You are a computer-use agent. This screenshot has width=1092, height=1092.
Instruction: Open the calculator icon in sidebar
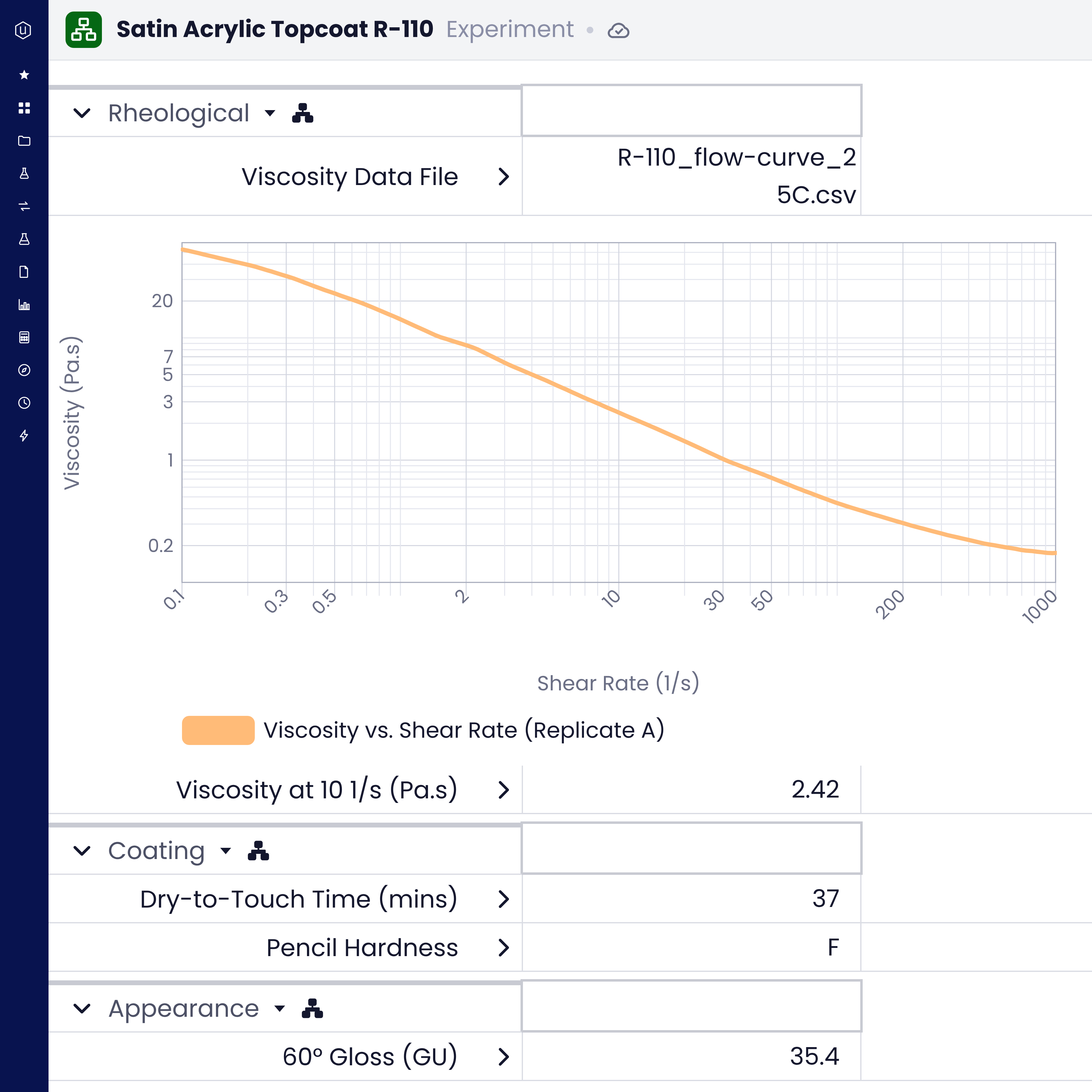point(24,337)
